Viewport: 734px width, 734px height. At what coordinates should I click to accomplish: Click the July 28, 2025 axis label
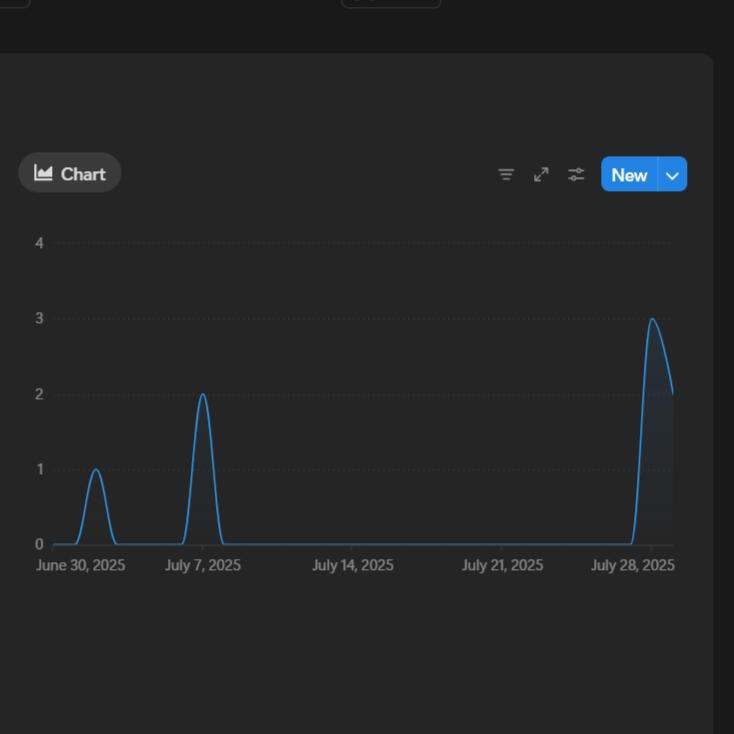click(x=633, y=566)
